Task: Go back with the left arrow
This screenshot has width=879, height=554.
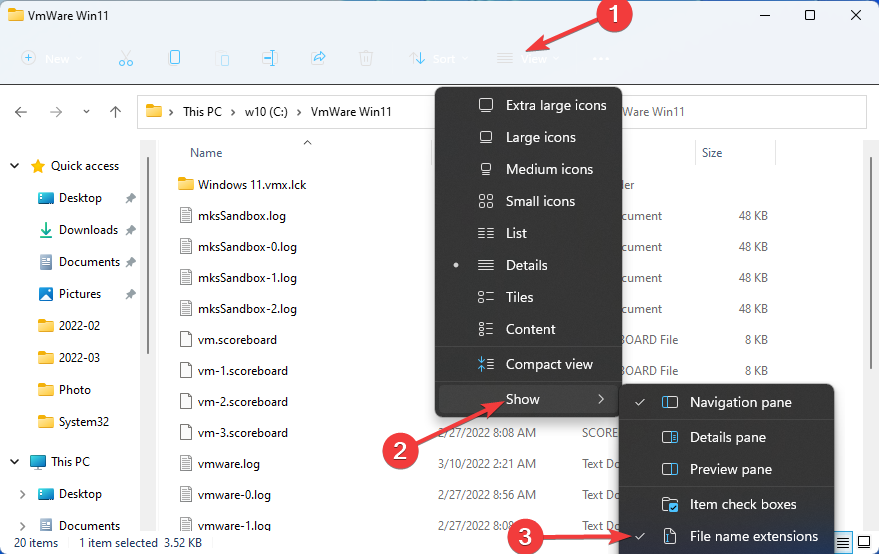Action: [21, 112]
